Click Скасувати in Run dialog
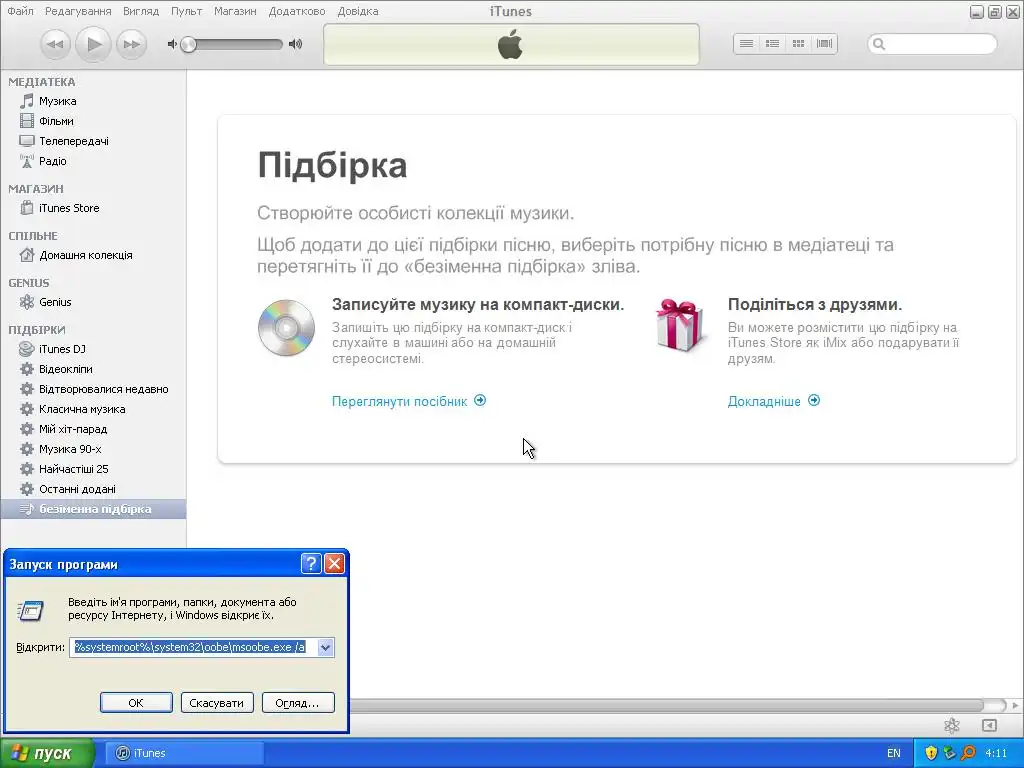The image size is (1024, 768). coord(217,703)
